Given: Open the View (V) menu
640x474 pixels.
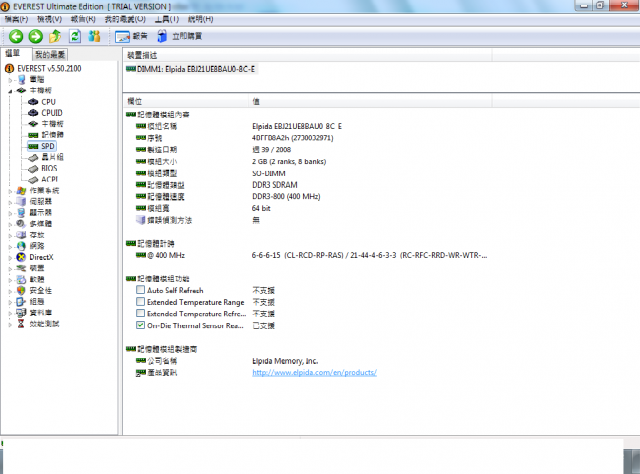Looking at the screenshot, I should pyautogui.click(x=49, y=19).
